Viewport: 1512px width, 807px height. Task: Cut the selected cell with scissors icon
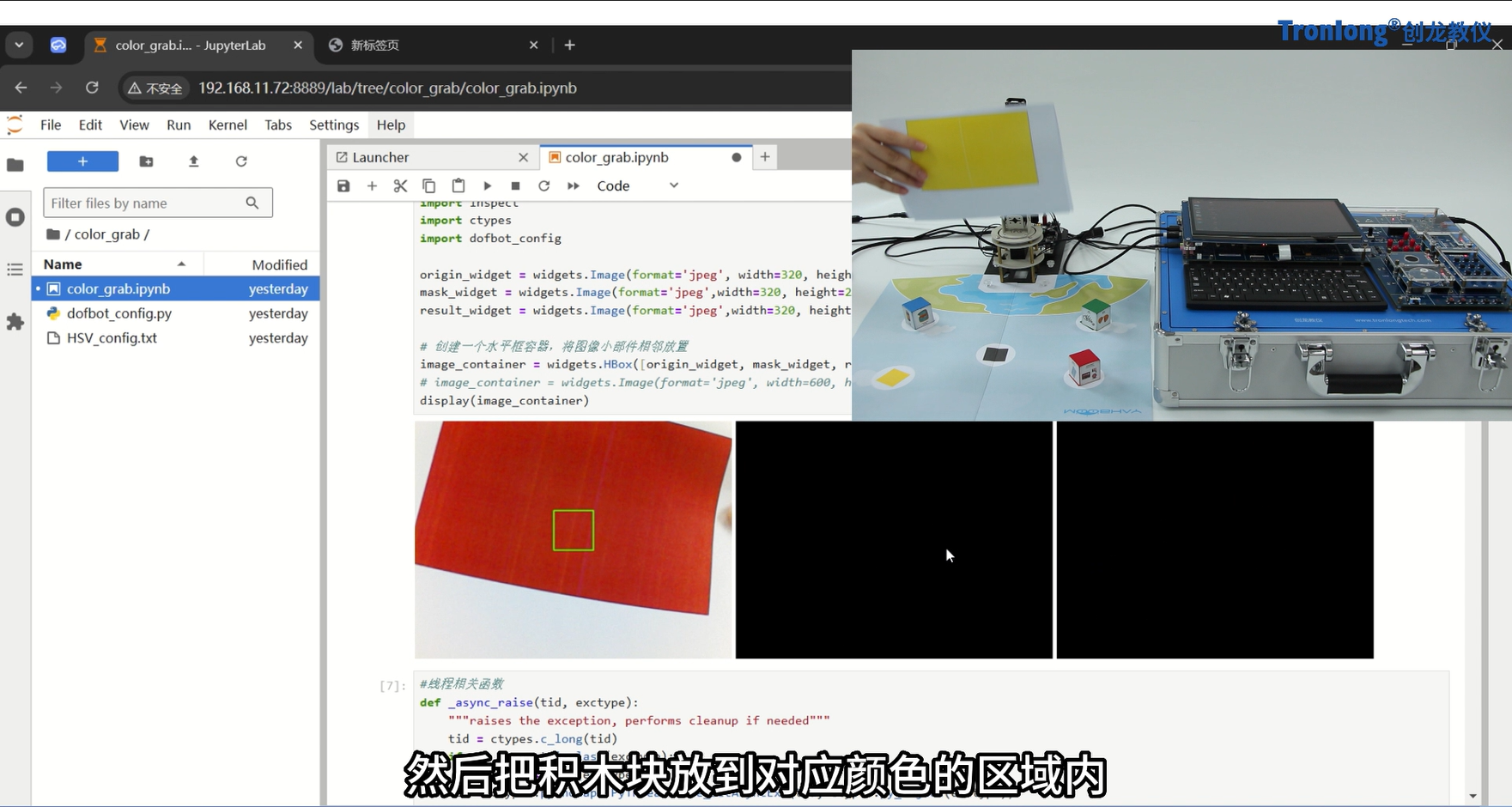click(400, 185)
